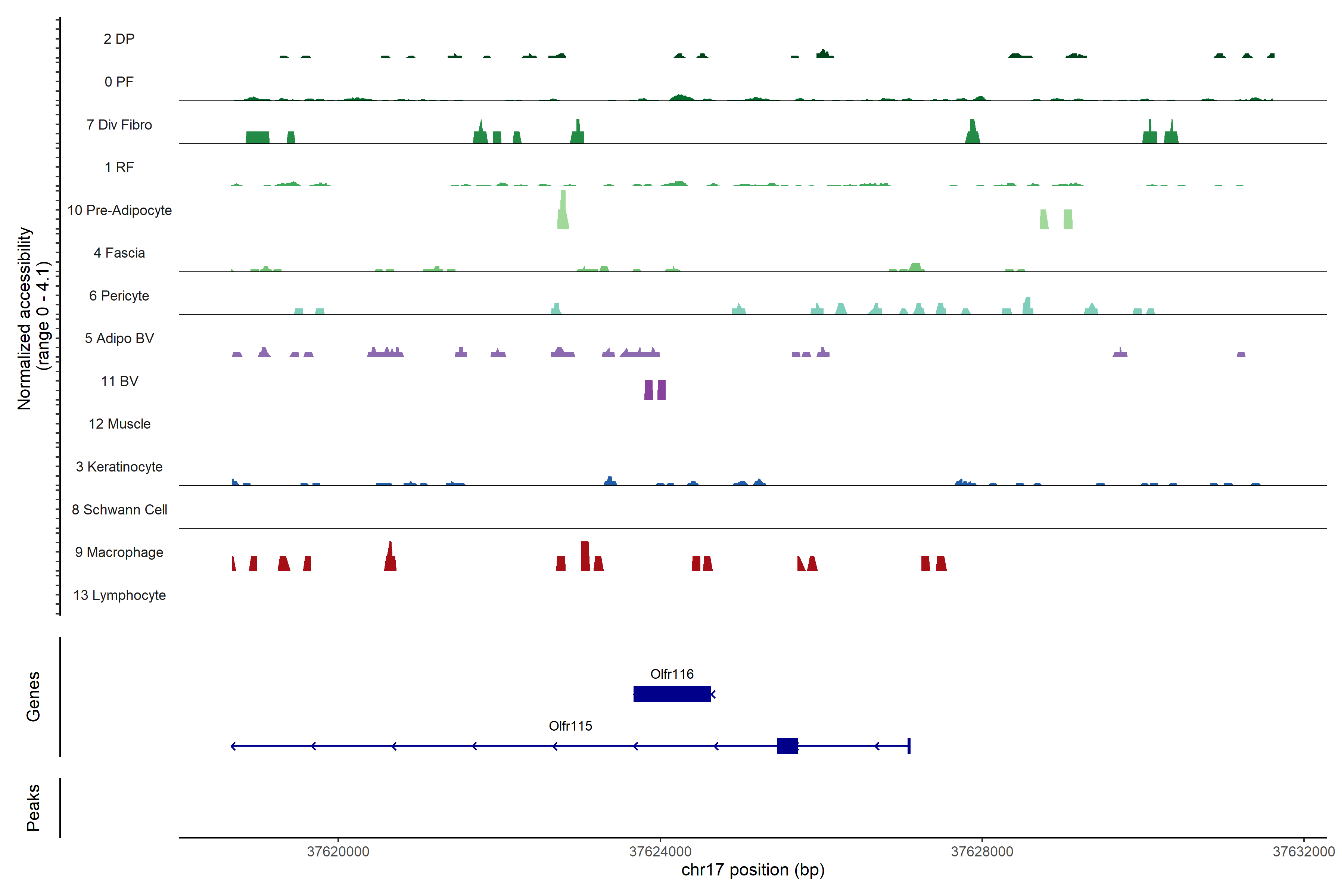The height and width of the screenshot is (896, 1344).
Task: Click the tallest Pre-Adipocyte light green peak
Action: pyautogui.click(x=563, y=210)
